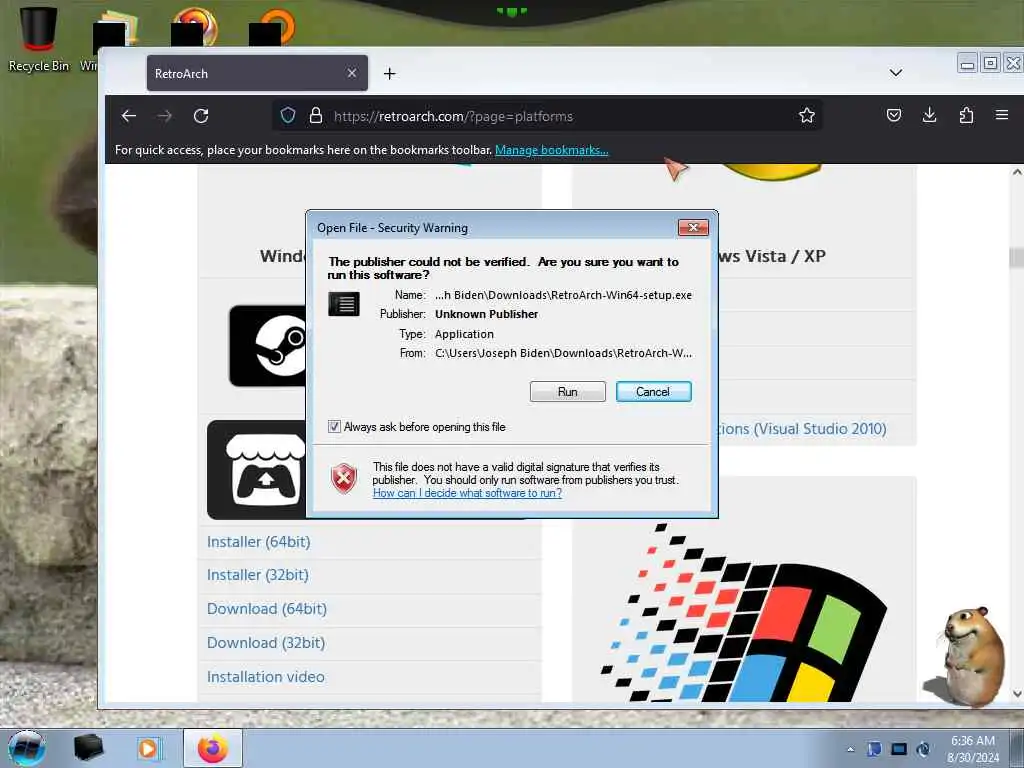Click the Manage bookmarks link
This screenshot has height=768, width=1024.
(x=551, y=150)
